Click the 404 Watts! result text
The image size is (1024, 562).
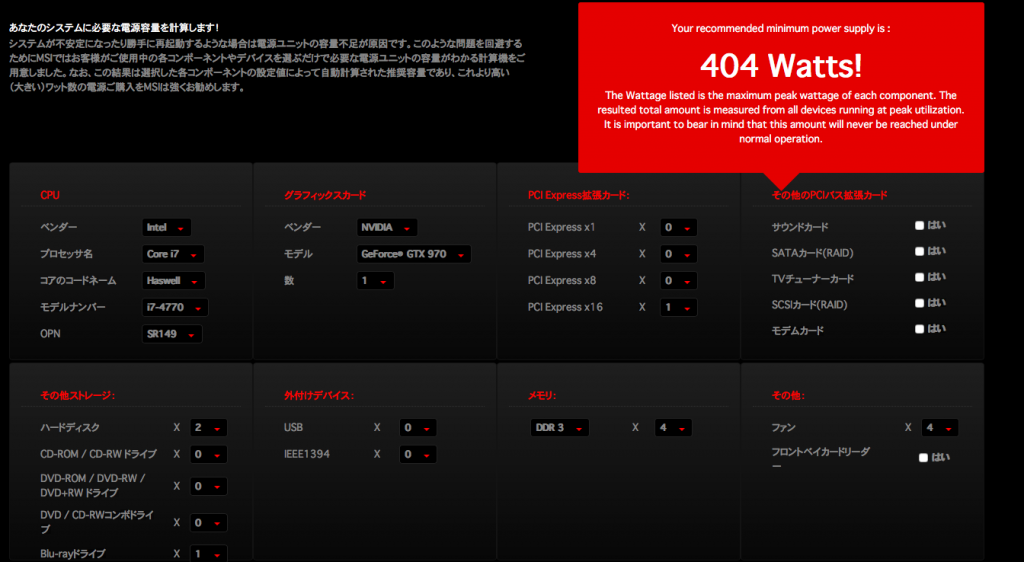coord(781,65)
